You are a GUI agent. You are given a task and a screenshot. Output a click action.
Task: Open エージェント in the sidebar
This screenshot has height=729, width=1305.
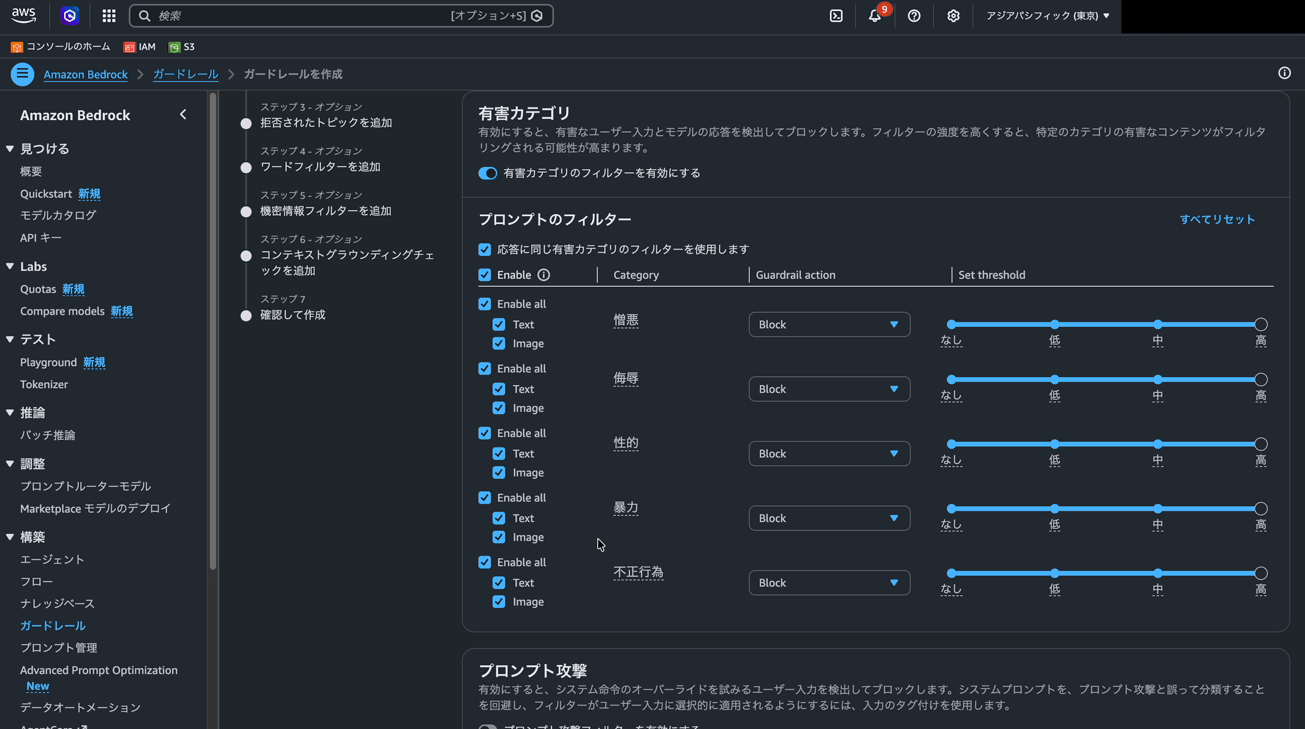pos(52,560)
